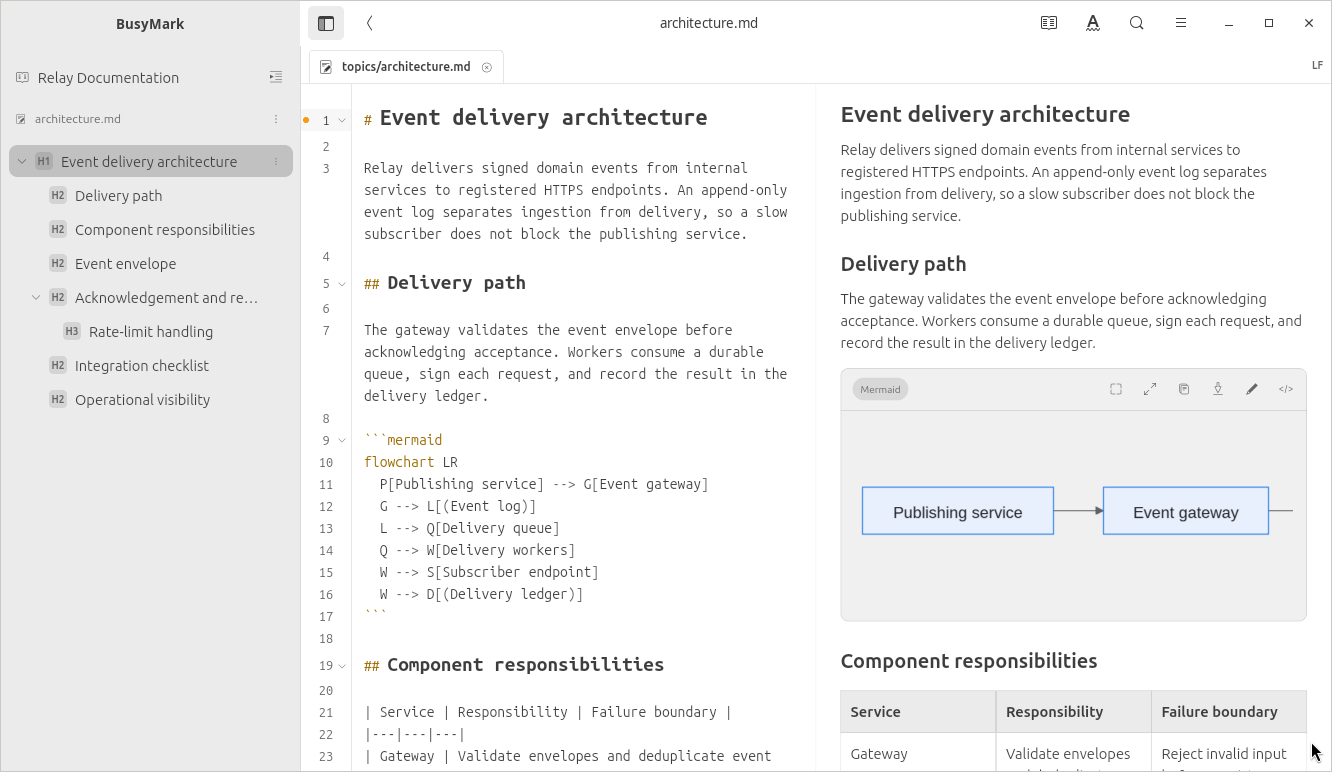Open the Relay Documentation notebook title

(x=108, y=77)
